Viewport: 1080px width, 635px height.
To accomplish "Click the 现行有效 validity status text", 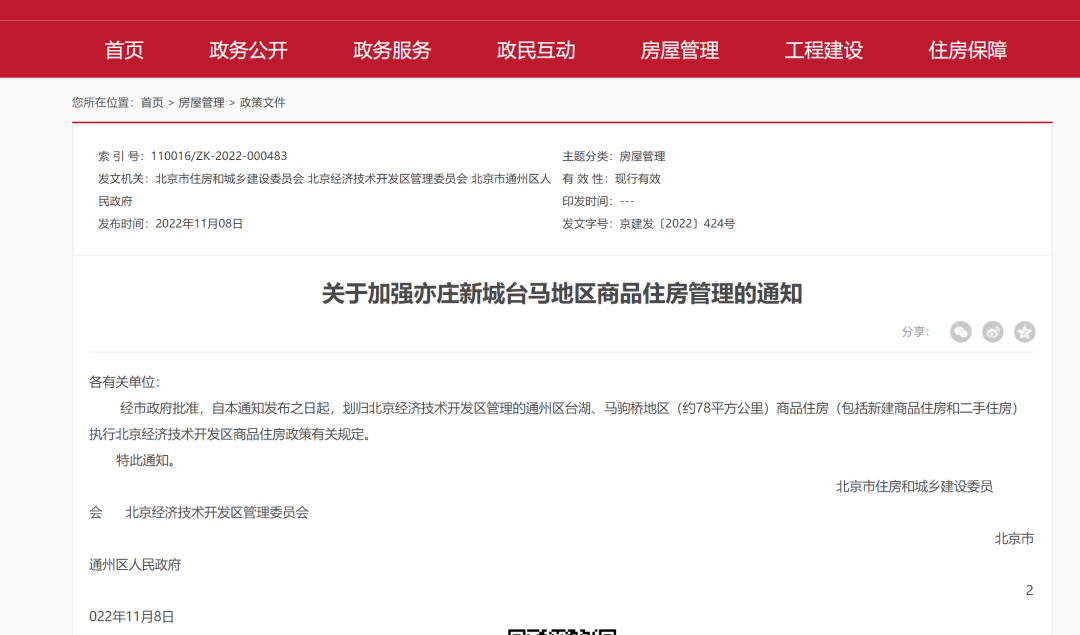I will pyautogui.click(x=638, y=179).
